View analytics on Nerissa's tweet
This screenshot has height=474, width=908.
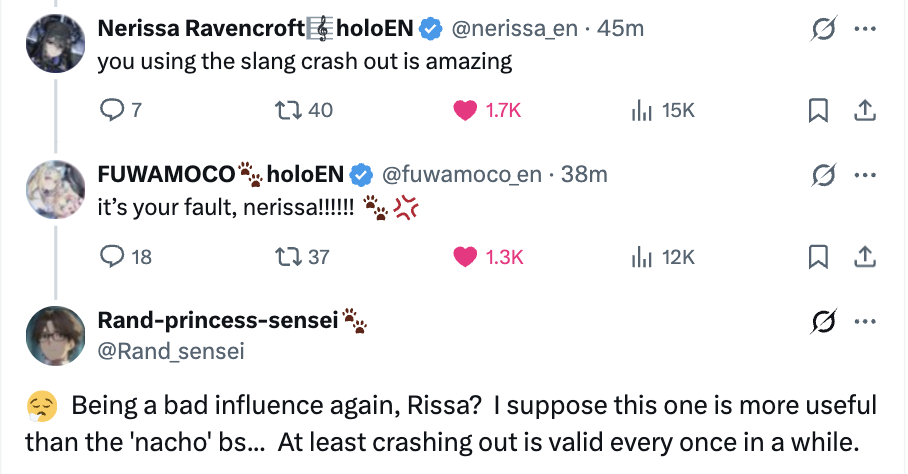coord(641,110)
